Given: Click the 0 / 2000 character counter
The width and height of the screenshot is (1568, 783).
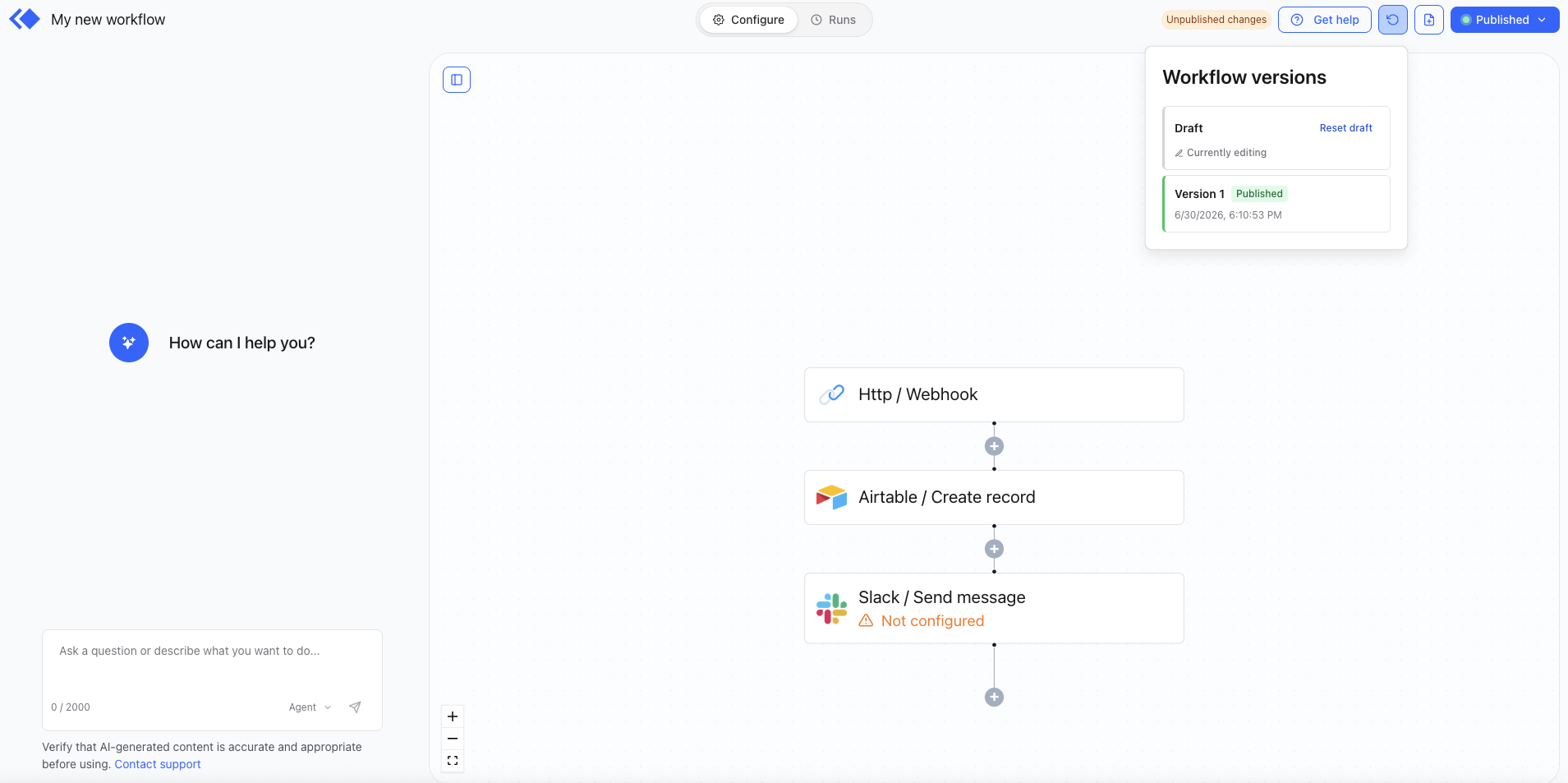Looking at the screenshot, I should (71, 707).
